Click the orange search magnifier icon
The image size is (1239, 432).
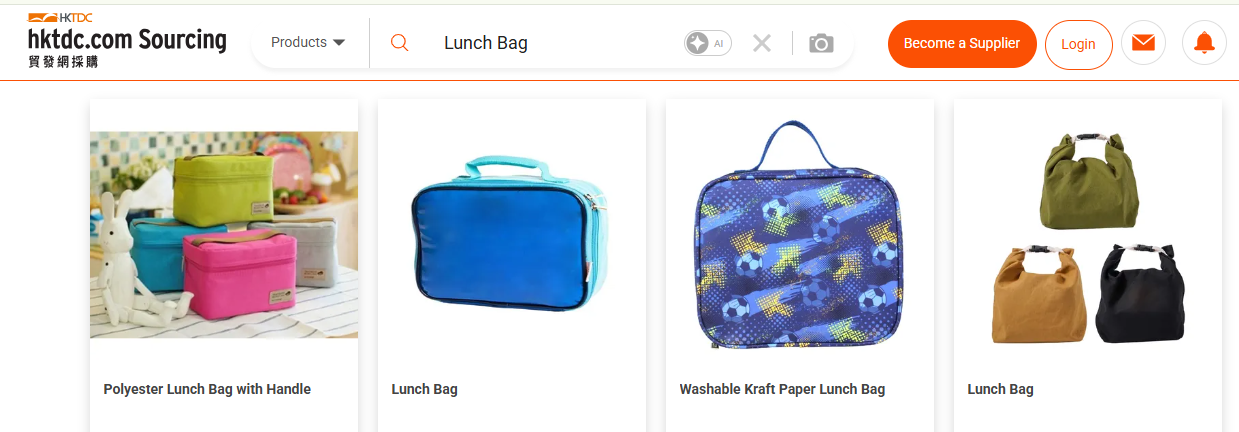399,43
